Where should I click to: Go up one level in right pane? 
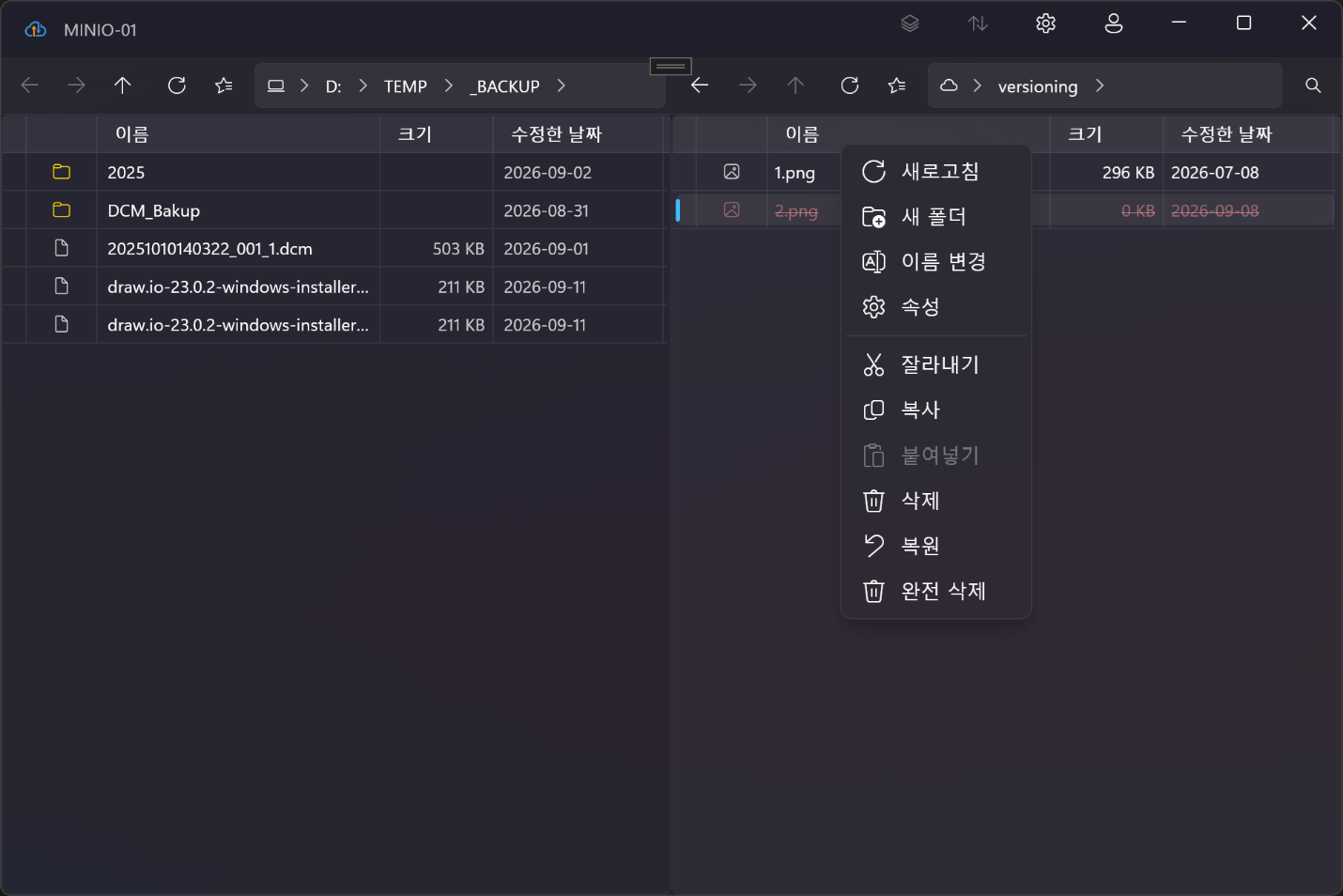pos(795,85)
